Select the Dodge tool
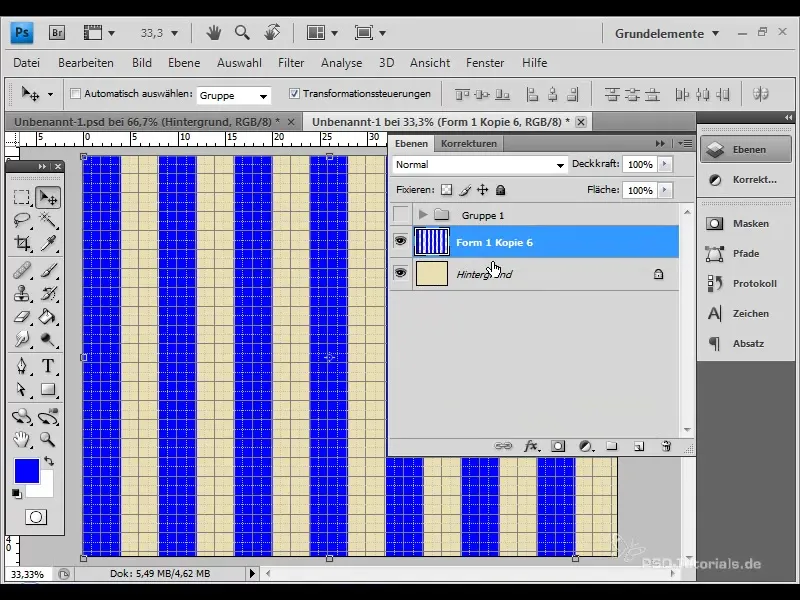 [48, 339]
